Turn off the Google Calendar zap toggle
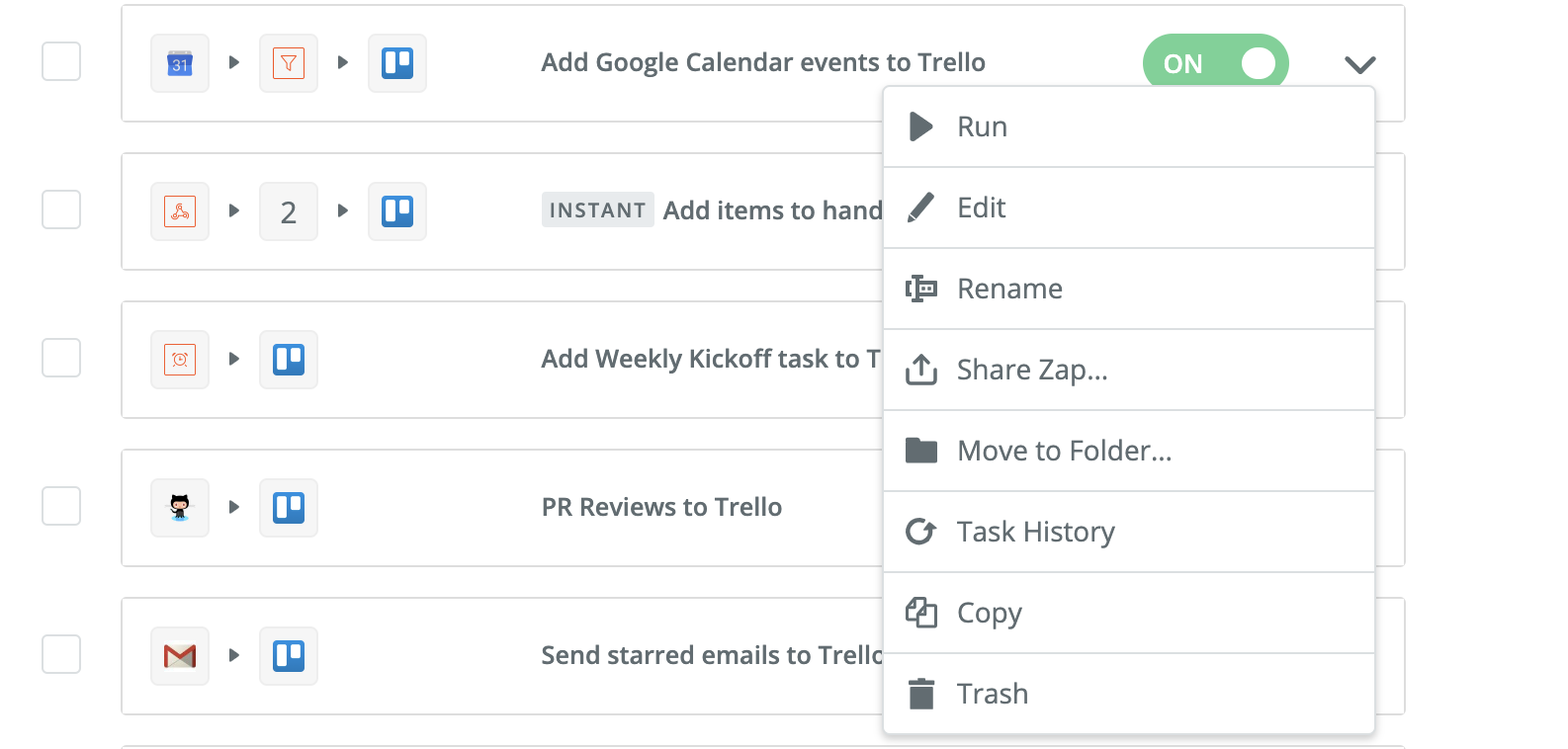 point(1215,63)
